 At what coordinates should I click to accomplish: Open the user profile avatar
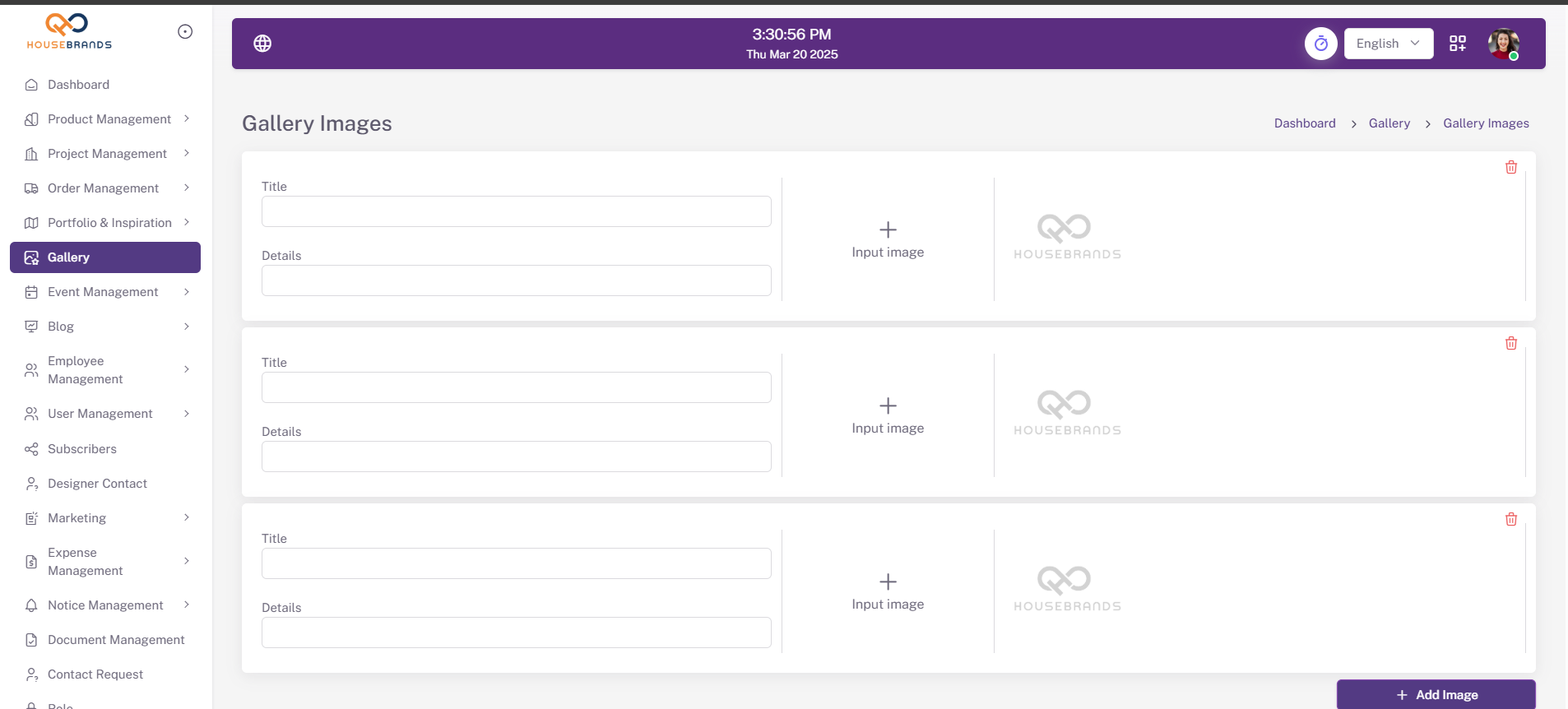coord(1503,44)
